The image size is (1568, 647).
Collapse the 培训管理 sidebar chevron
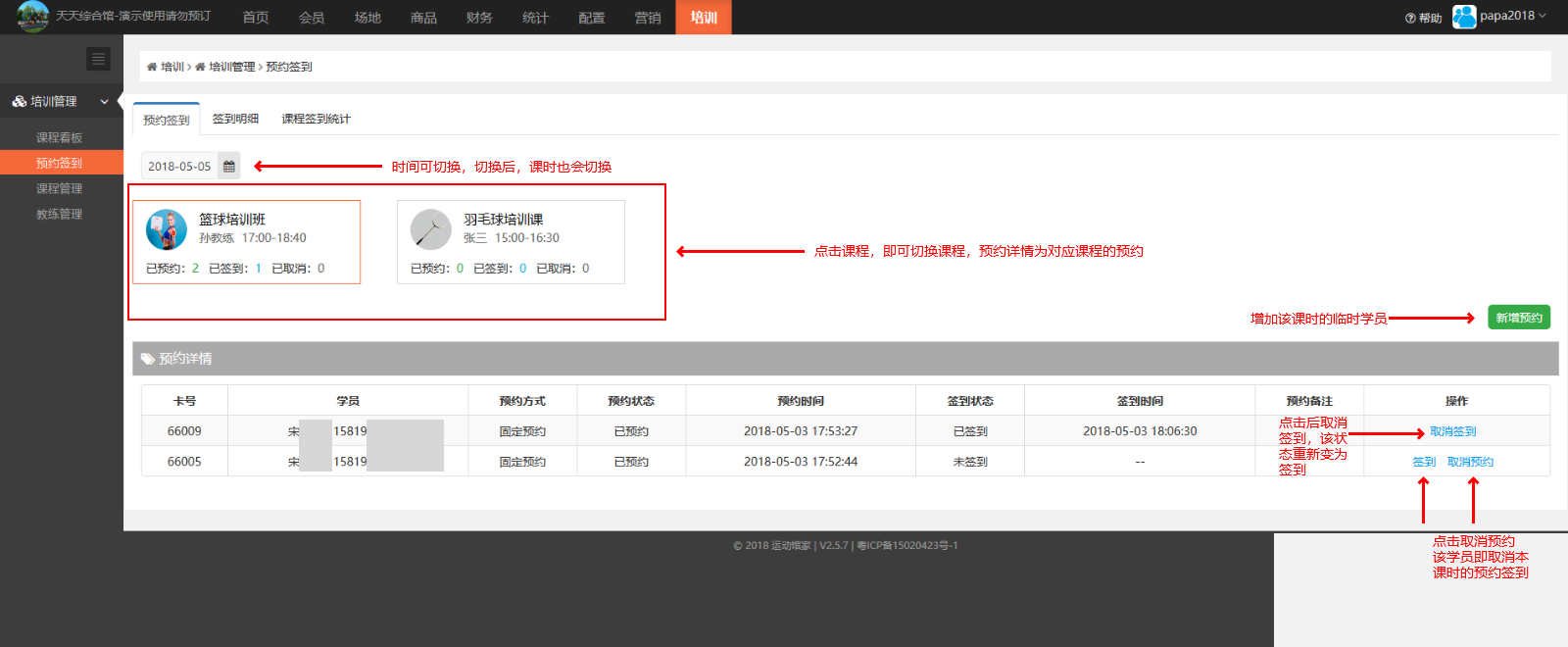pyautogui.click(x=104, y=101)
